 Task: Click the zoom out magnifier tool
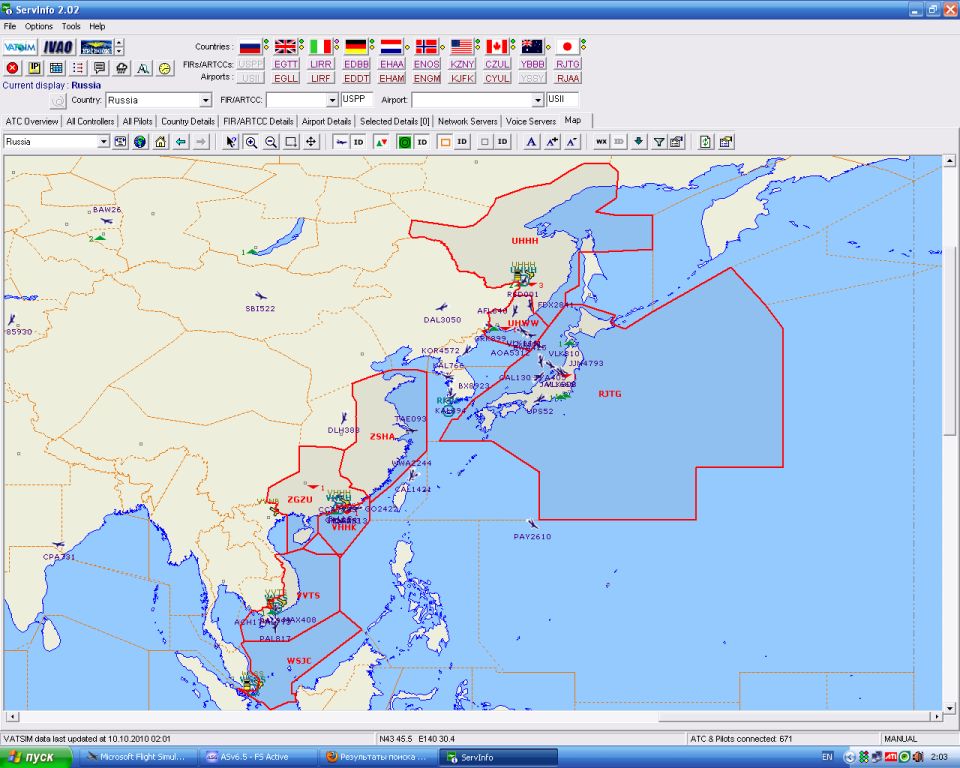tap(271, 142)
